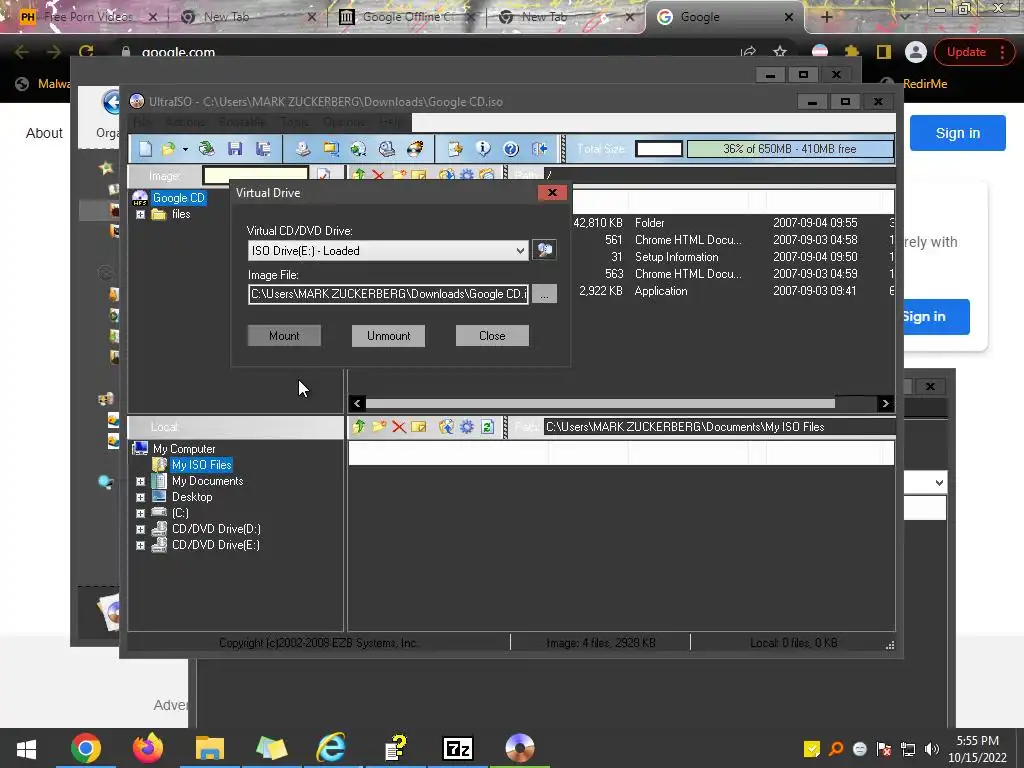Click the Refresh icon in Local toolbar

coord(487,427)
